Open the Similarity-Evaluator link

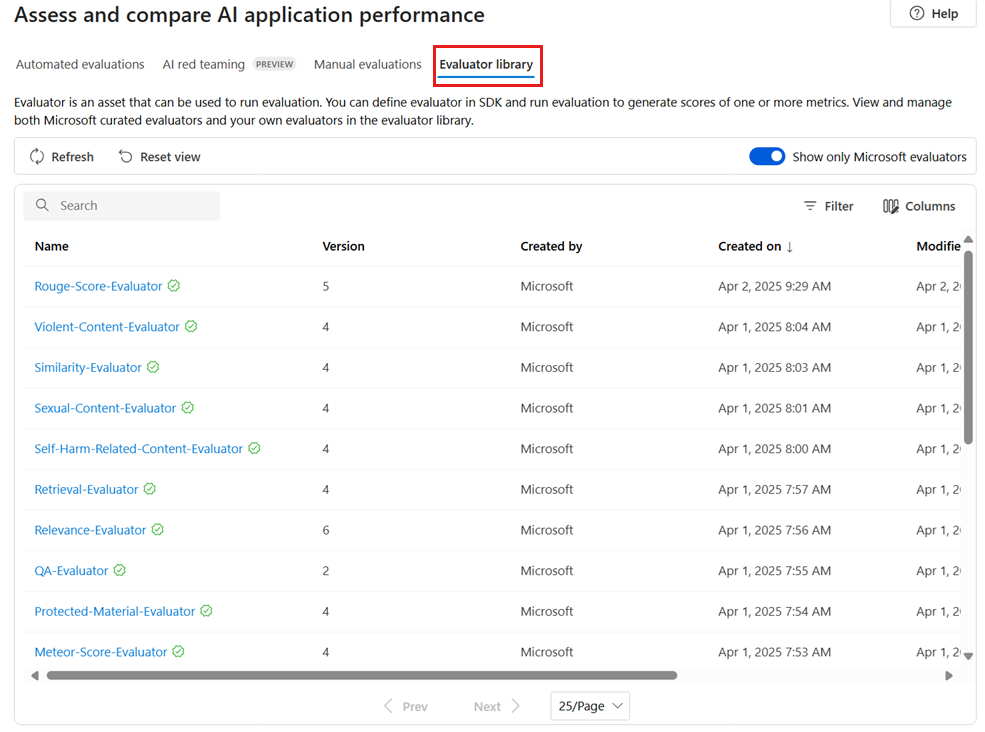pyautogui.click(x=88, y=368)
